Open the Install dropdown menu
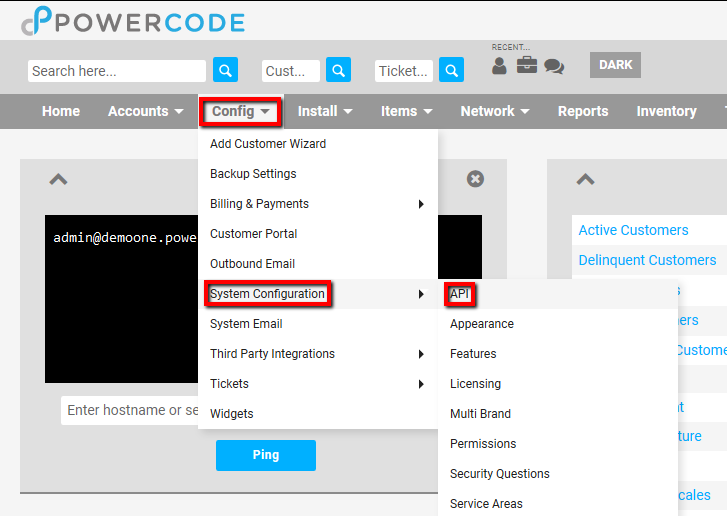727x516 pixels. coord(325,111)
